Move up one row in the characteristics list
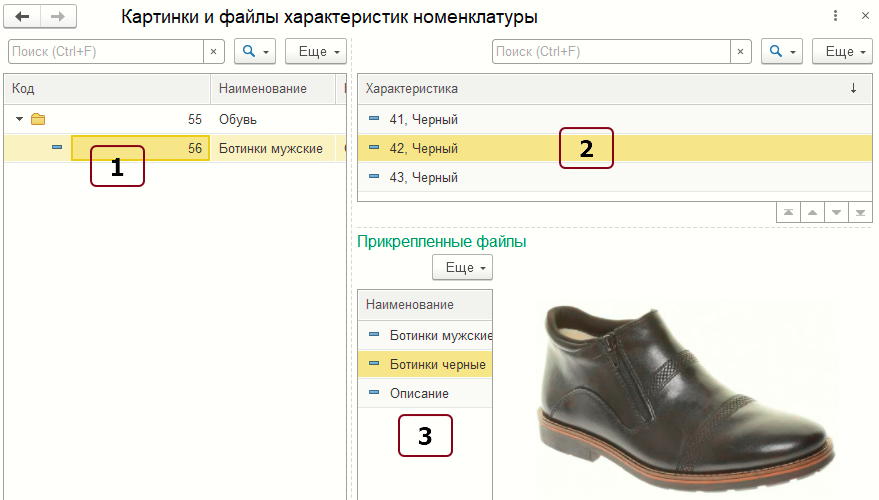The image size is (879, 500). click(812, 213)
